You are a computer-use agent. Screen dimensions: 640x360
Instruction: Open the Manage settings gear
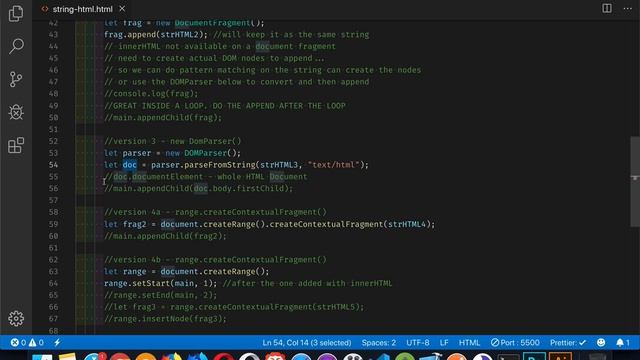(16, 318)
